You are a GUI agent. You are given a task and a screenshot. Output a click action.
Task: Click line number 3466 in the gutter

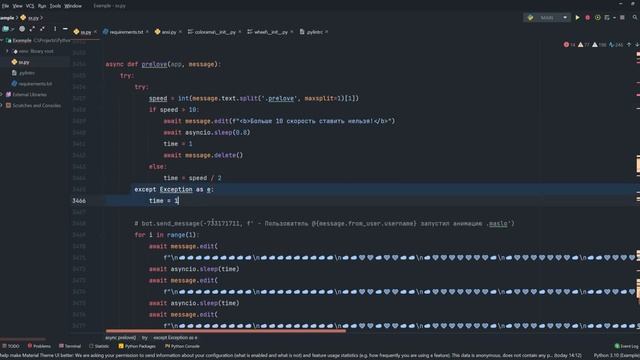pyautogui.click(x=79, y=201)
